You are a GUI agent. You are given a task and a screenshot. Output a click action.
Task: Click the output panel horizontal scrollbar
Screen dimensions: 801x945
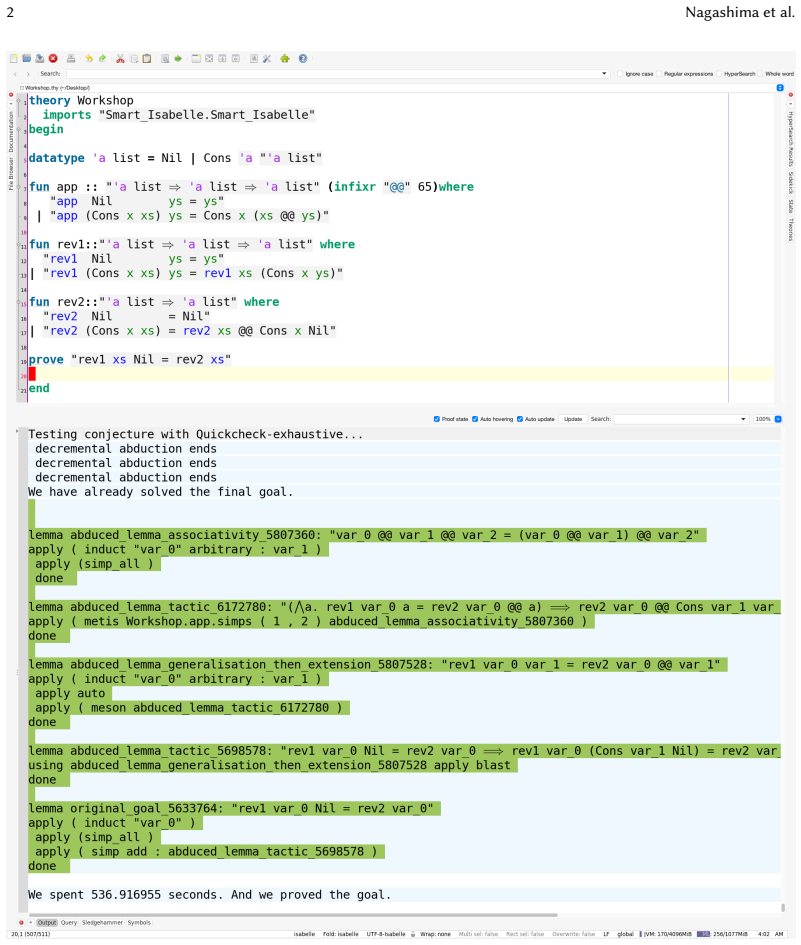click(x=292, y=915)
